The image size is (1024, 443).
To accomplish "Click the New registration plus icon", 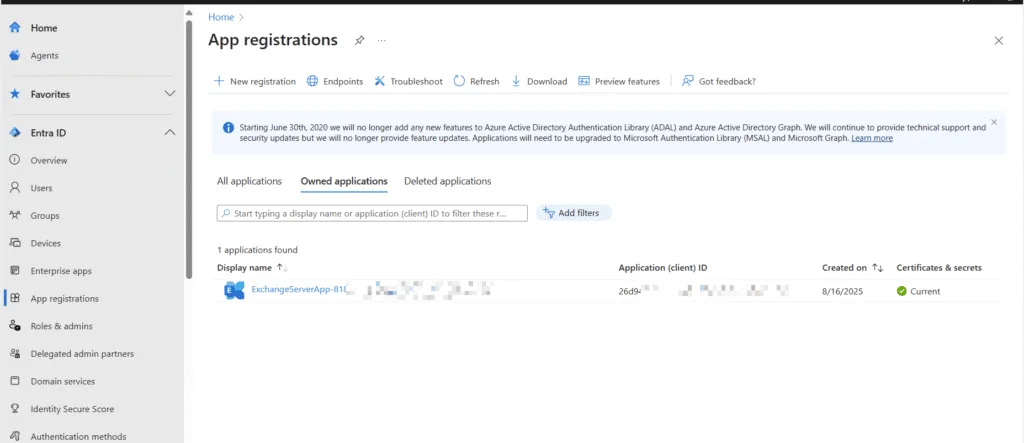I will (x=219, y=81).
